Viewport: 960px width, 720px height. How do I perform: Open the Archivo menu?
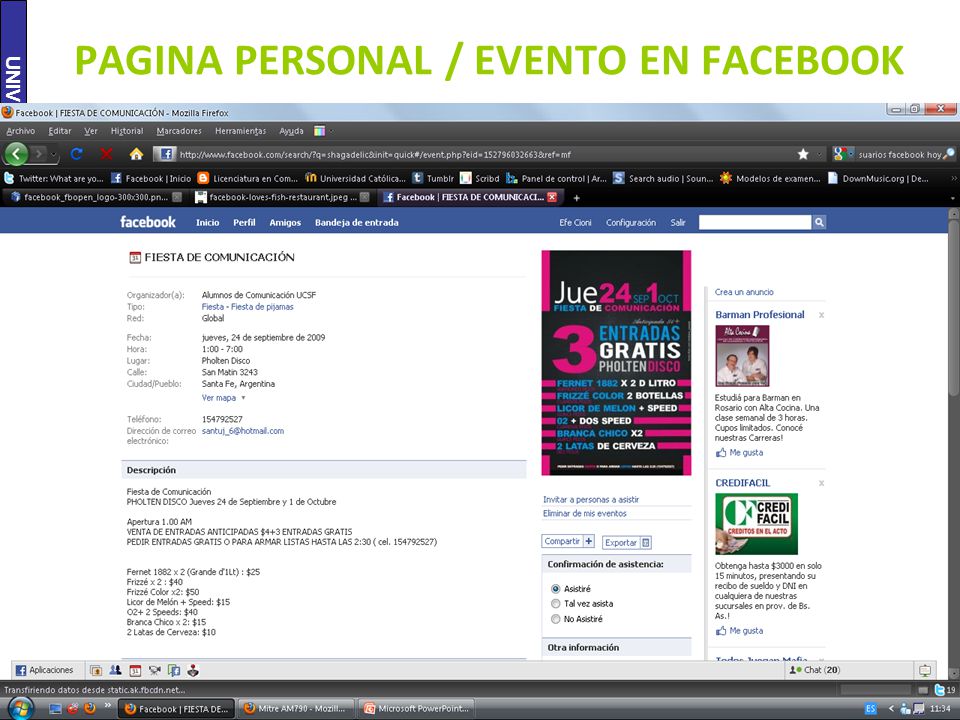pyautogui.click(x=21, y=131)
